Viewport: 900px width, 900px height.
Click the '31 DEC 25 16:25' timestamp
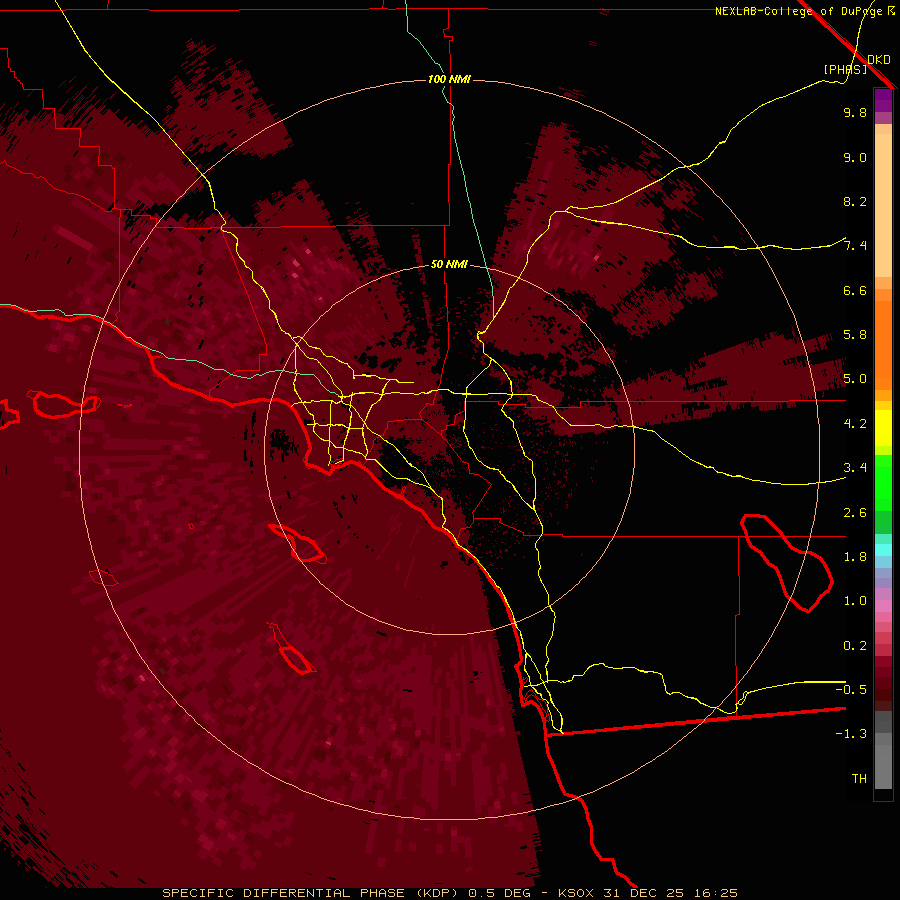pos(670,893)
